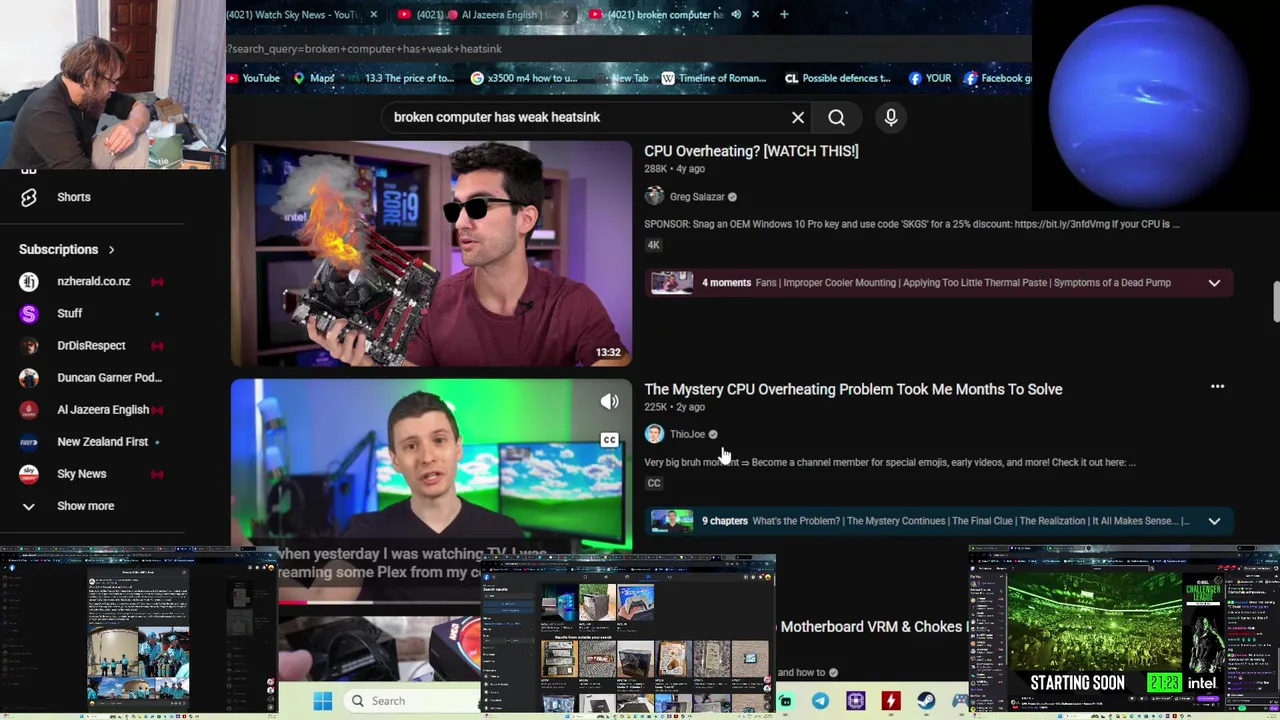Toggle preview sound speaker icon
This screenshot has height=720, width=1280.
(609, 402)
